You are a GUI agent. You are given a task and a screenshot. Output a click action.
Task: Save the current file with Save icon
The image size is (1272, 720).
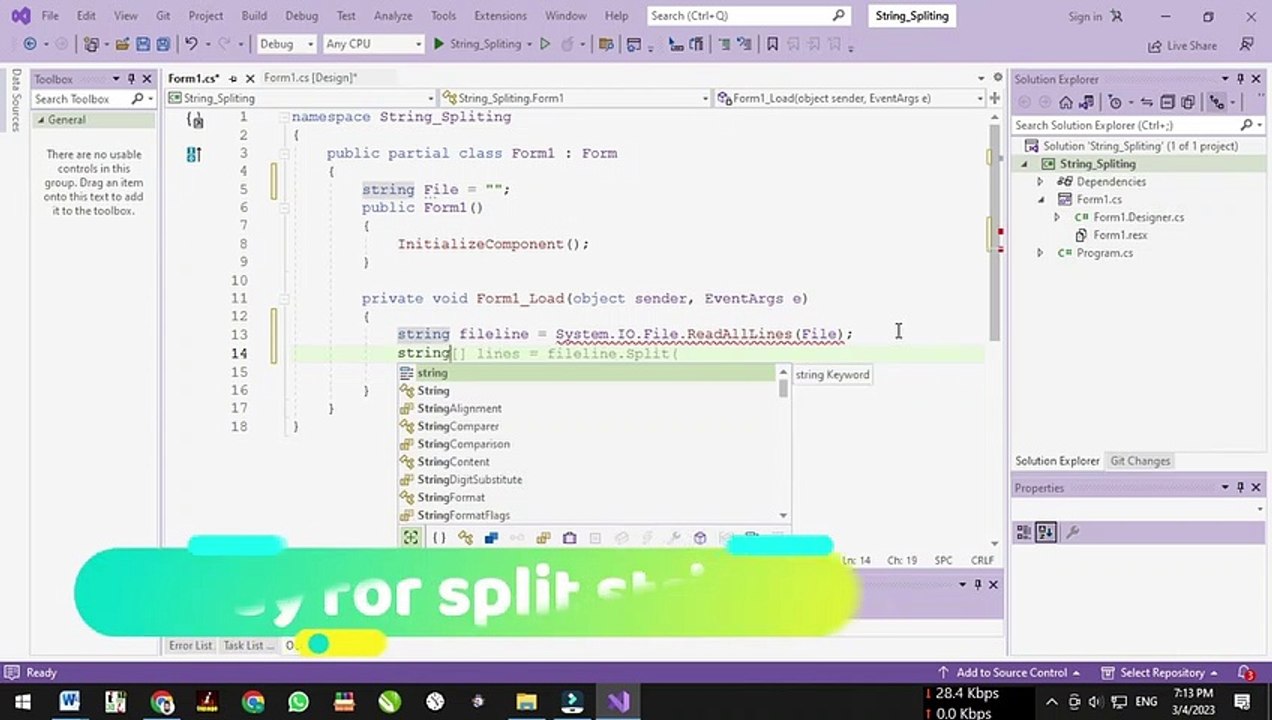tap(143, 44)
